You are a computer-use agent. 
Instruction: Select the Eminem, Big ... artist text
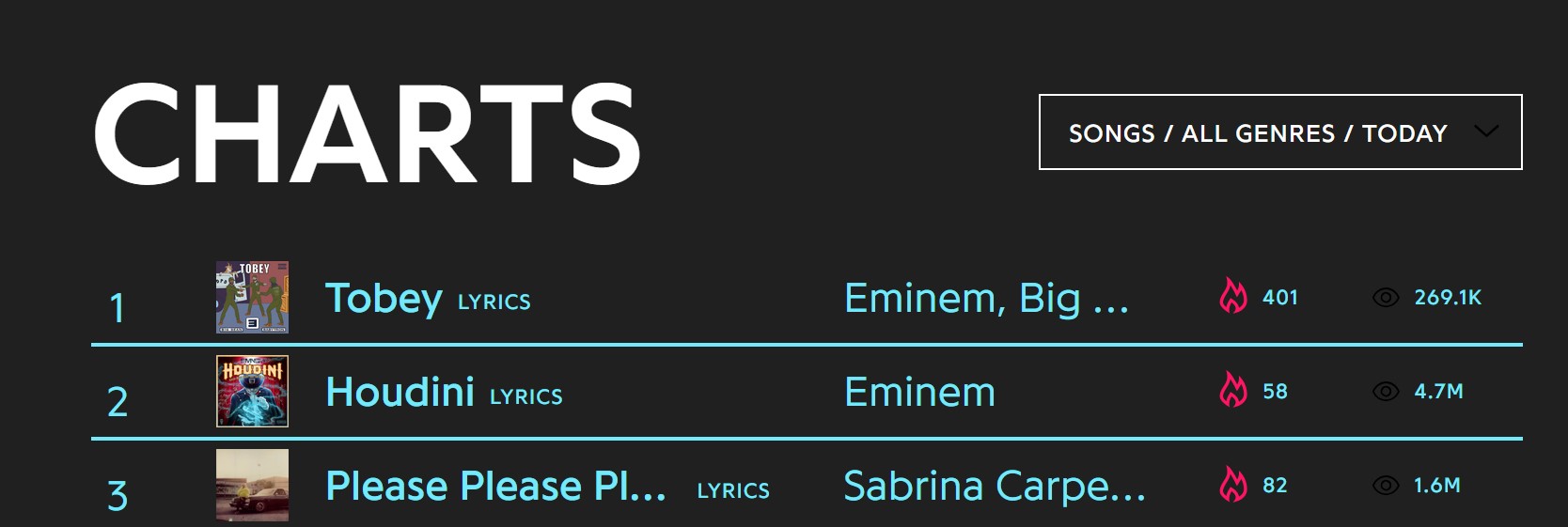986,299
